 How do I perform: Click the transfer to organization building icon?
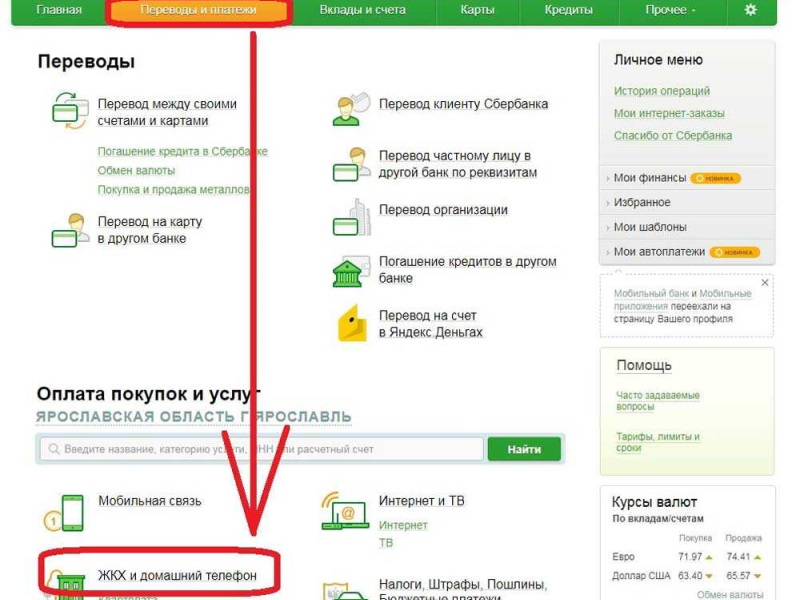coord(350,217)
